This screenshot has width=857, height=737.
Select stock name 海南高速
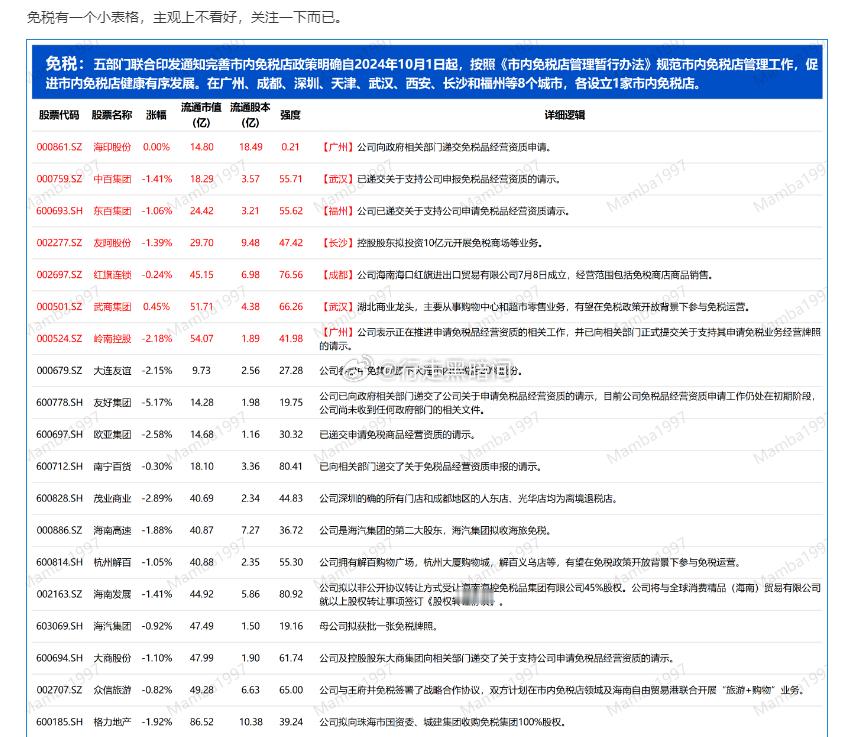[x=112, y=530]
